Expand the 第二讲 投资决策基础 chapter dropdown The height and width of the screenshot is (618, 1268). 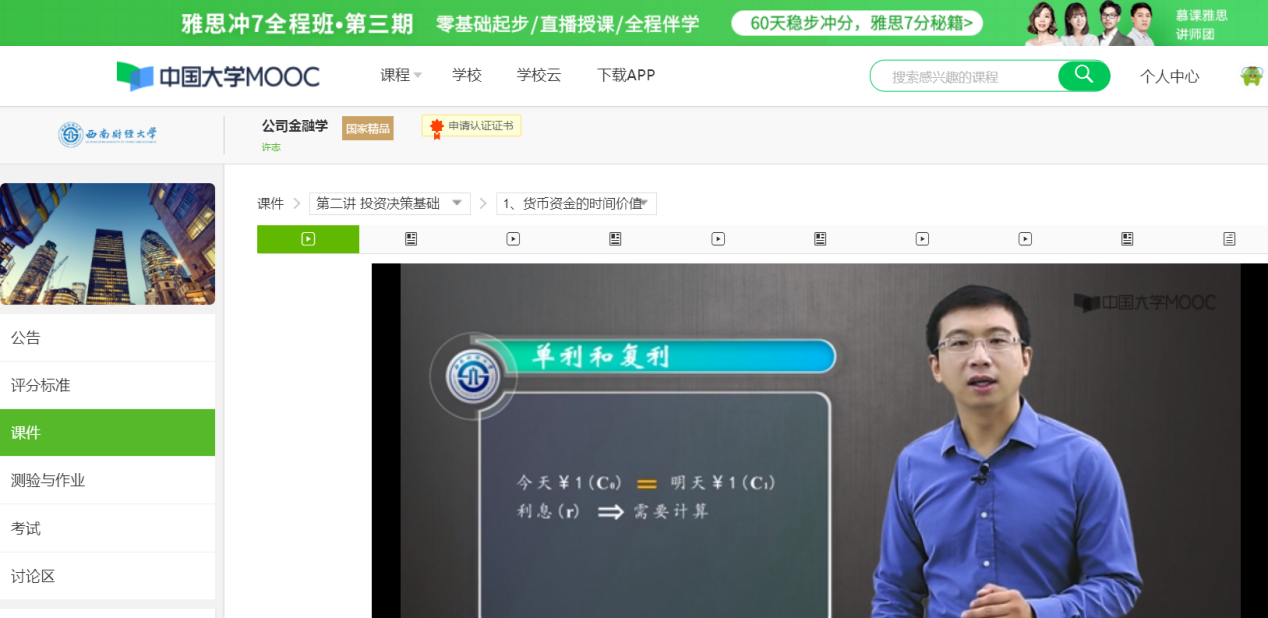click(x=389, y=203)
